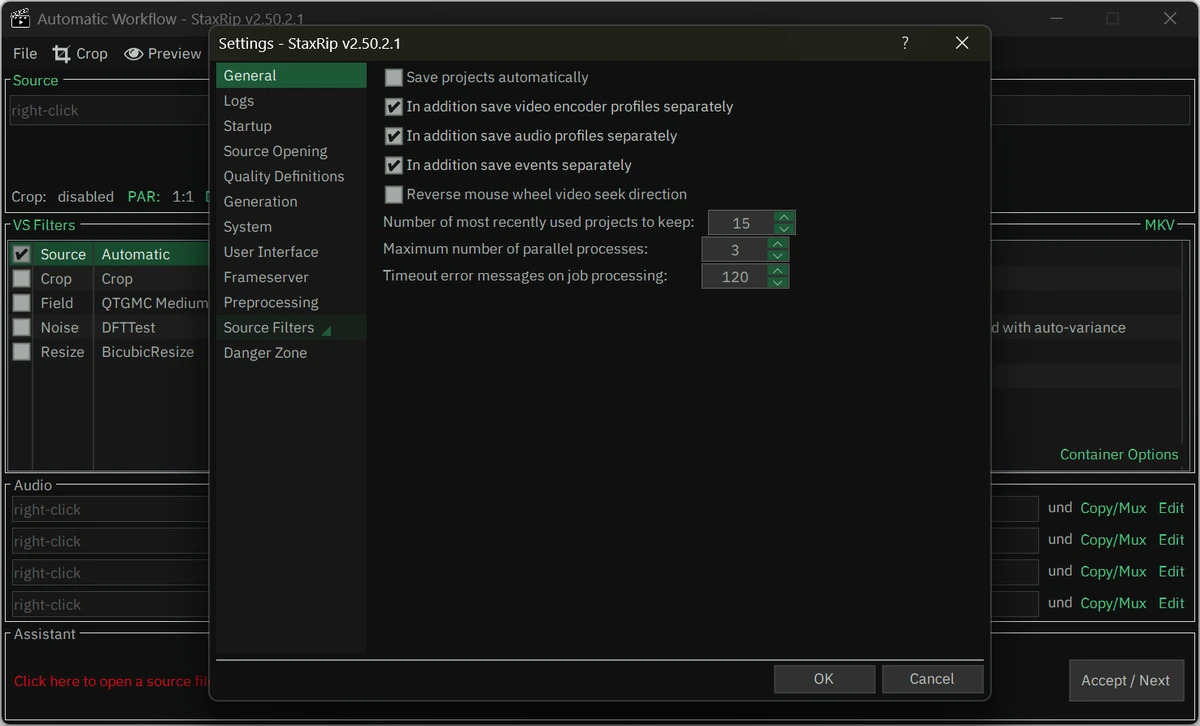This screenshot has width=1200, height=726.
Task: Increase timeout error messages value
Action: pos(779,270)
